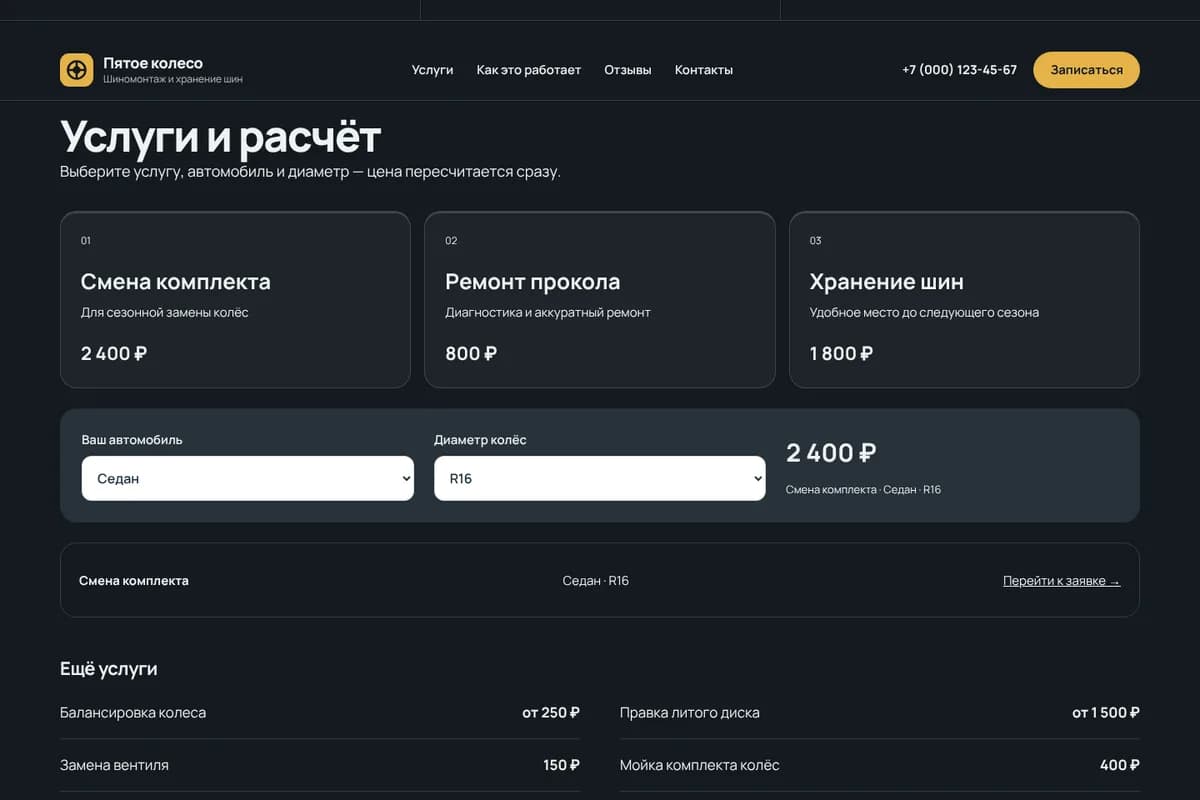Click the Правка литого диска row
The height and width of the screenshot is (800, 1200).
click(x=880, y=713)
